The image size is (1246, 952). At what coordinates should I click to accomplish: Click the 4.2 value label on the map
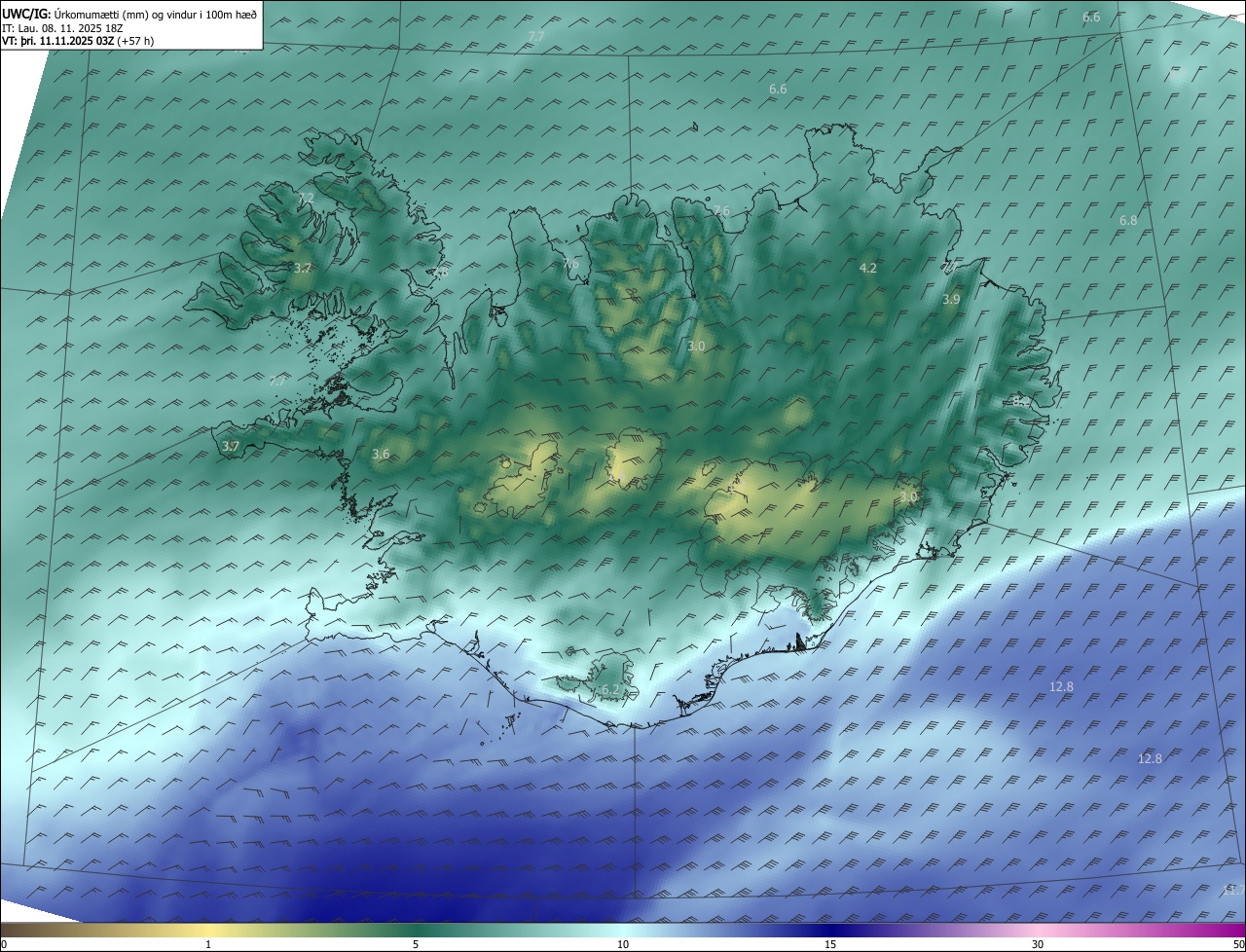pyautogui.click(x=868, y=268)
